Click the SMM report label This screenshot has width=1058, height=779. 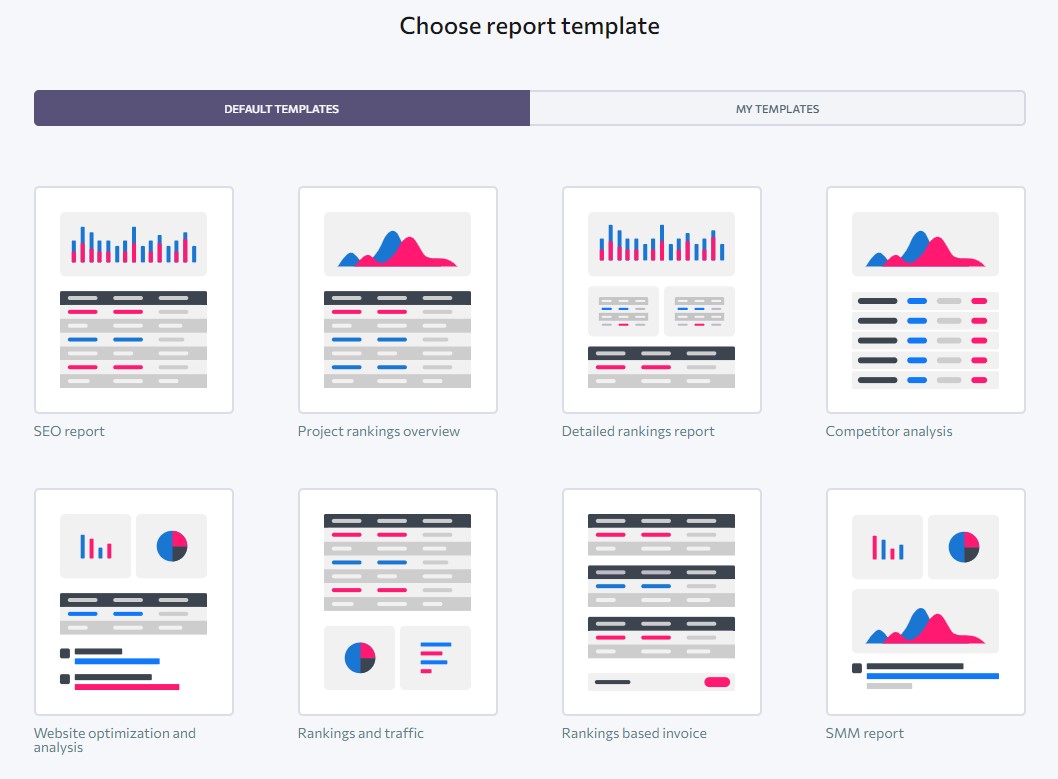point(864,733)
